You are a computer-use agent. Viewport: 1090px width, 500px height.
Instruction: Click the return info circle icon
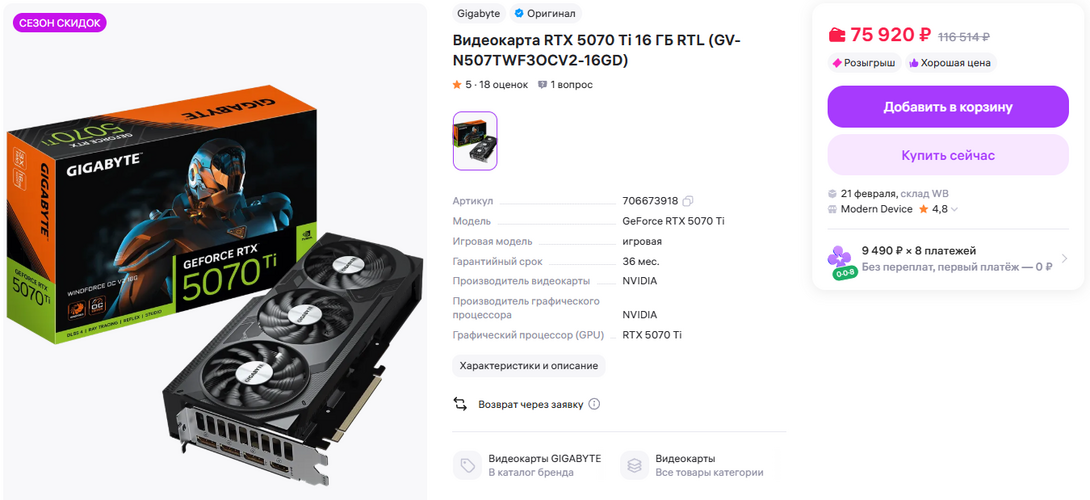coord(594,404)
